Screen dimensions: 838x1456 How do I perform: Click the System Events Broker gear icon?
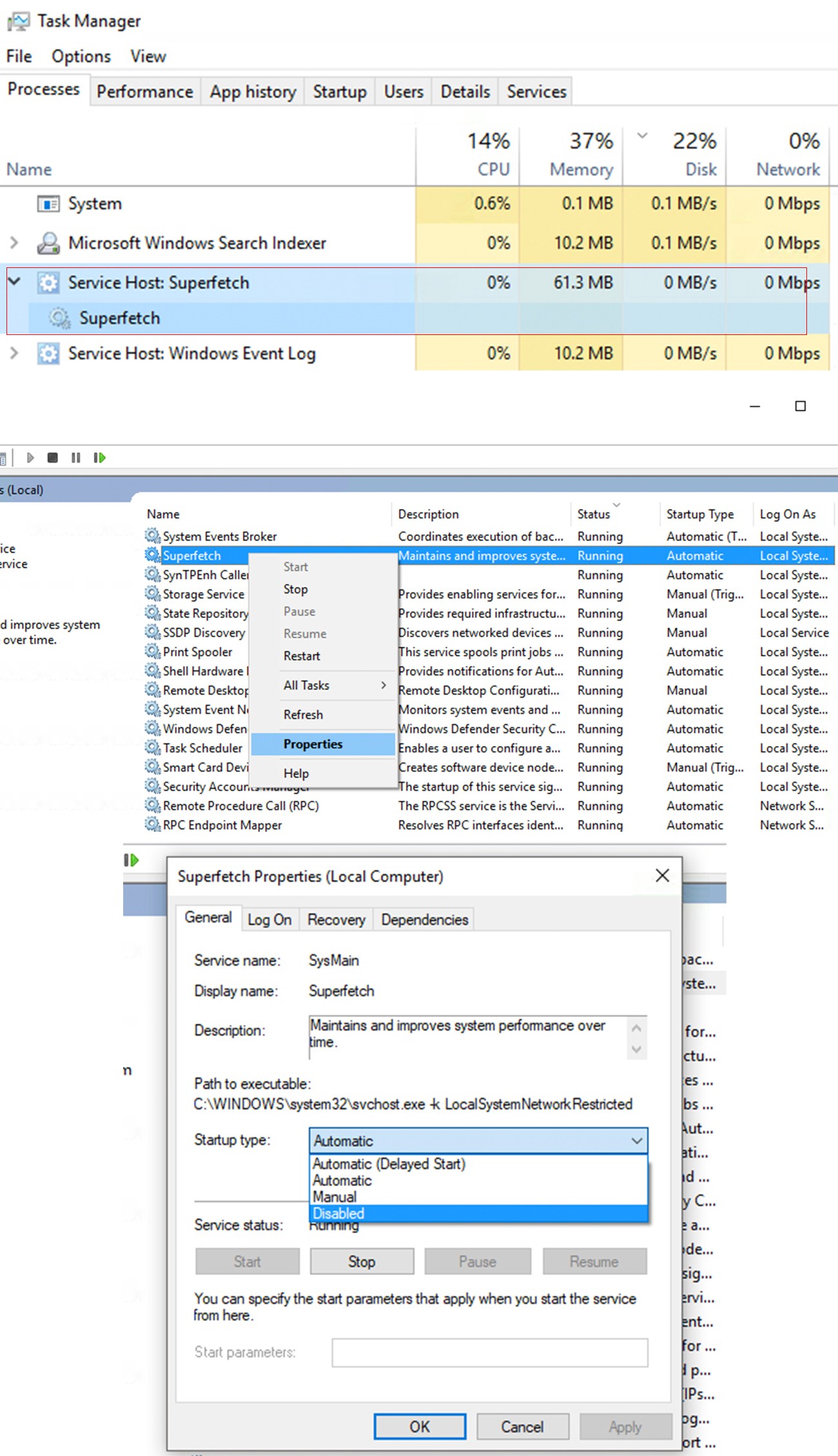click(153, 535)
